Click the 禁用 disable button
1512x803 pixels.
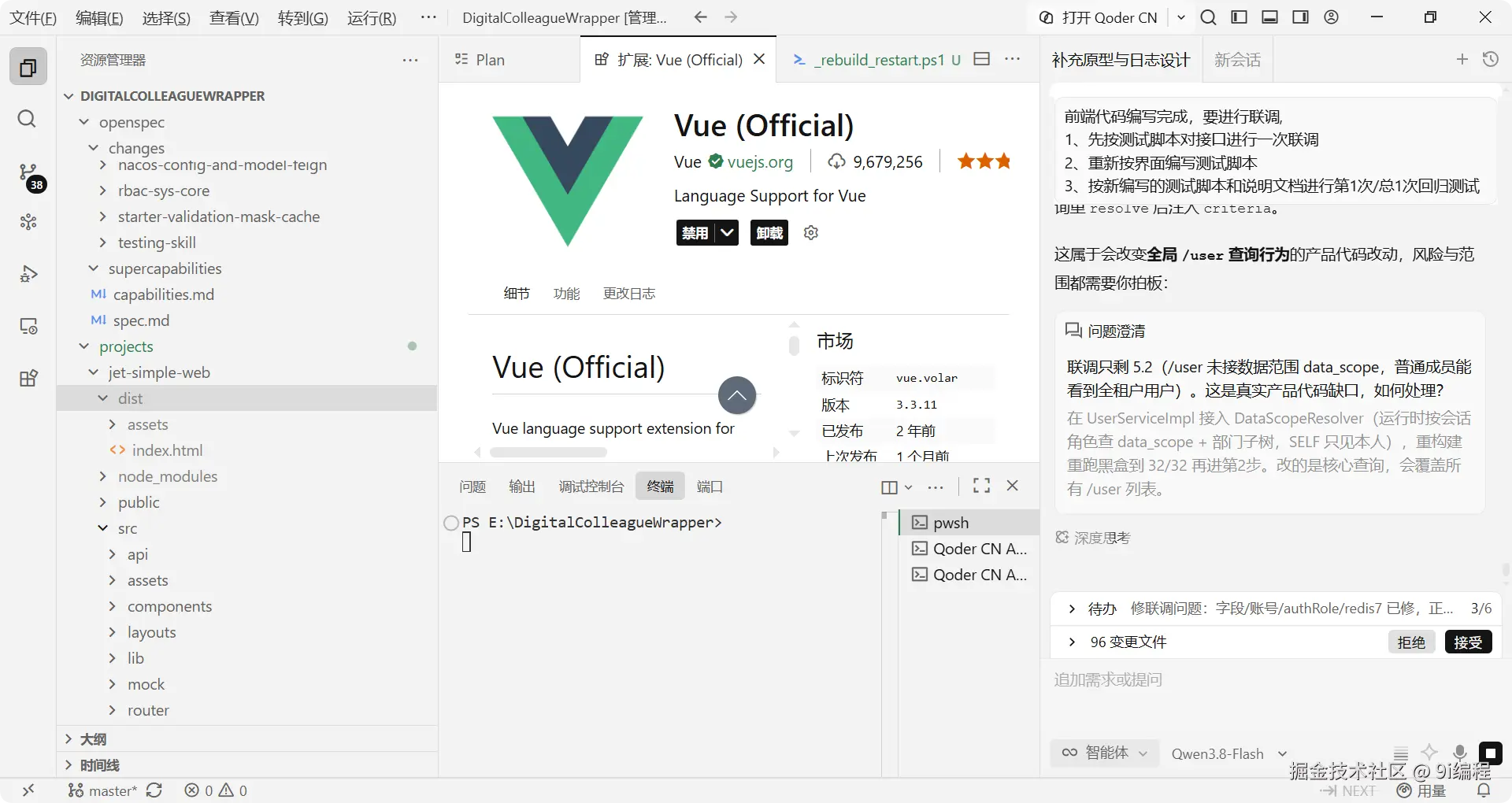695,232
